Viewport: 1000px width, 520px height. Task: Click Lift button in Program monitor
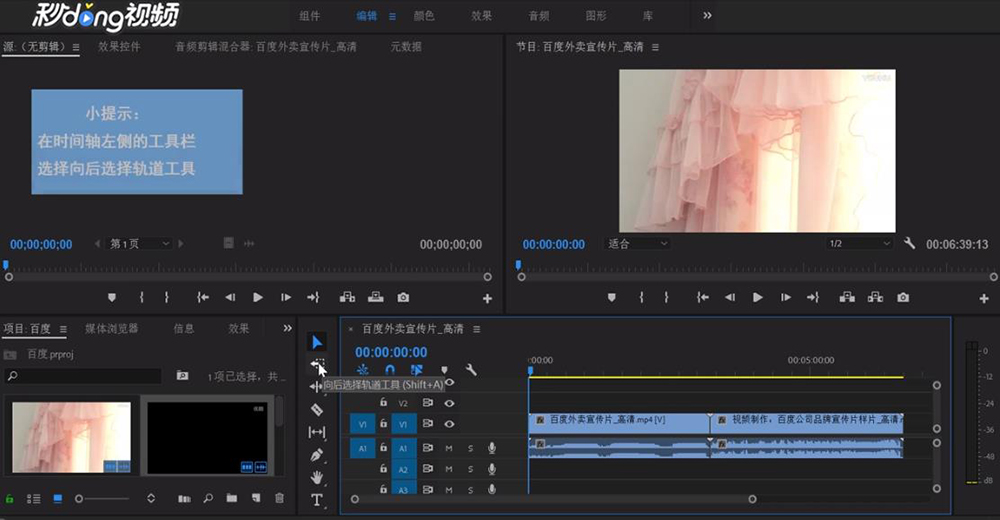pos(847,297)
